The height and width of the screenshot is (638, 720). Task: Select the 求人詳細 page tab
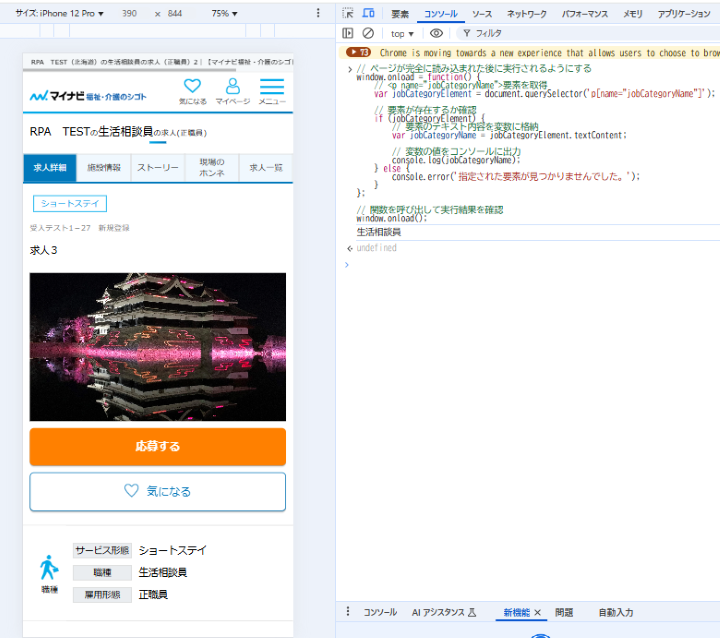click(50, 168)
